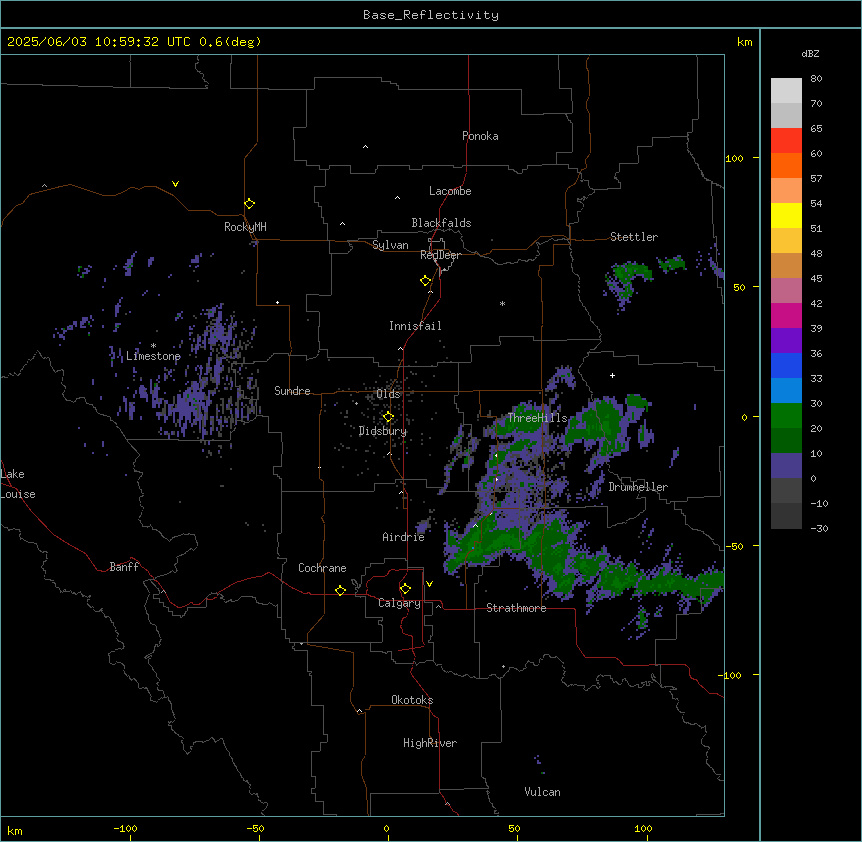Click the white asterisk above Limestone label
Image resolution: width=862 pixels, height=842 pixels.
pos(153,346)
